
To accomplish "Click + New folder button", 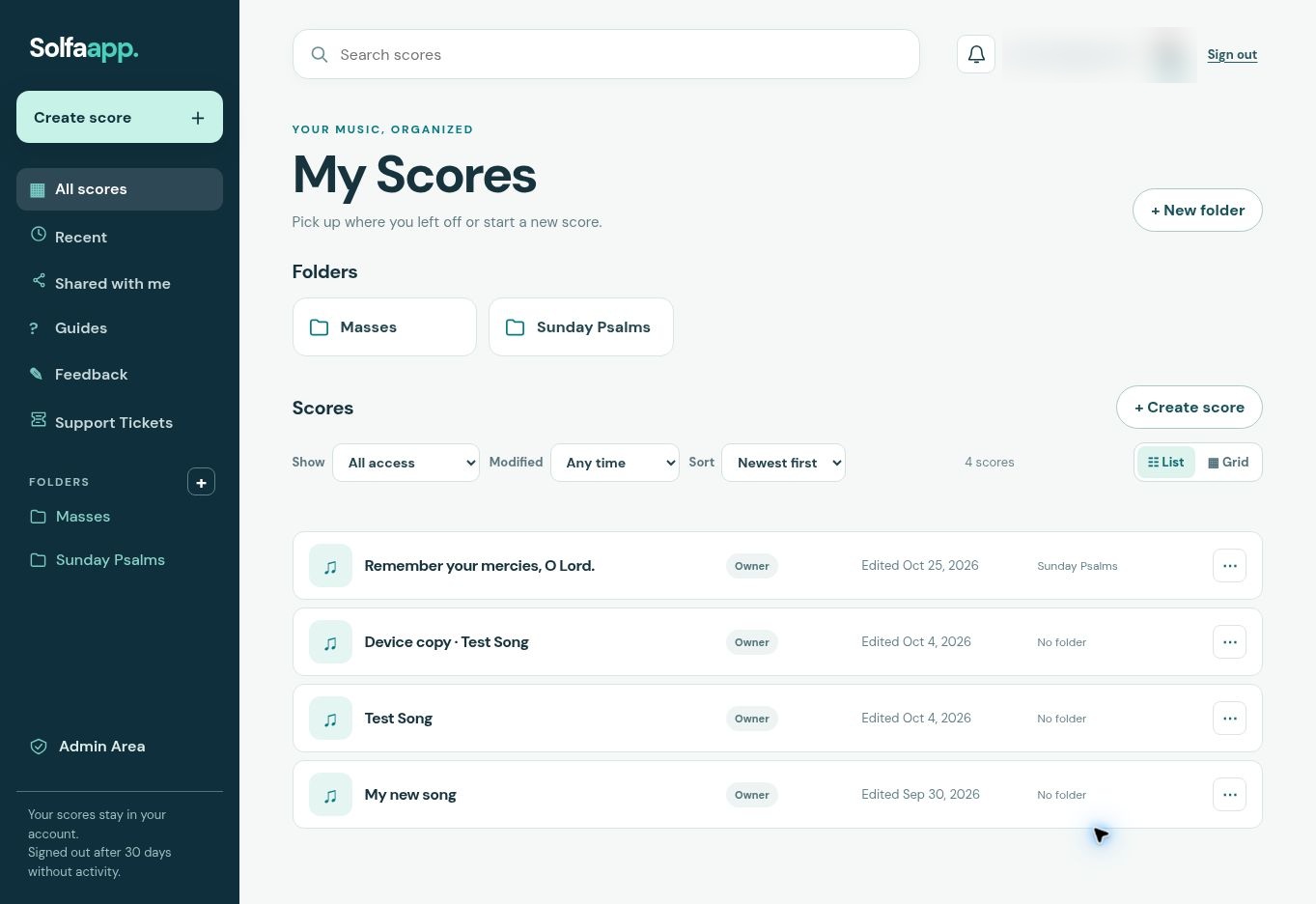I will 1197,210.
